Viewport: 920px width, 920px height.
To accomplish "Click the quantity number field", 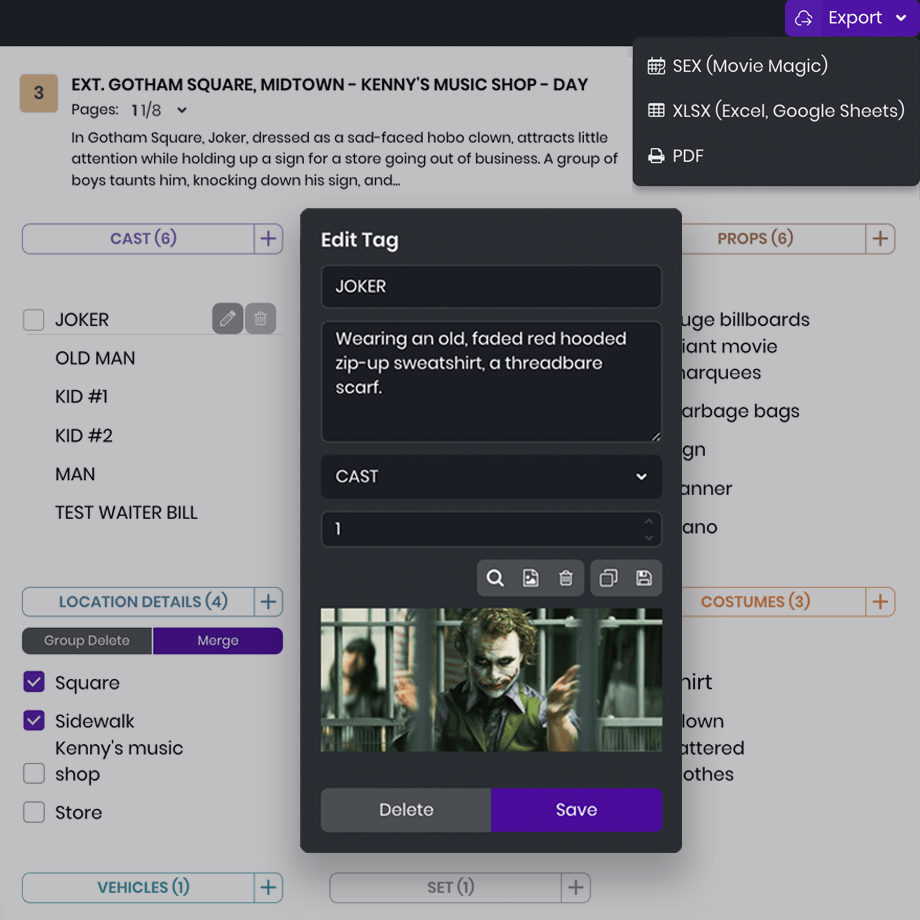I will pos(492,529).
